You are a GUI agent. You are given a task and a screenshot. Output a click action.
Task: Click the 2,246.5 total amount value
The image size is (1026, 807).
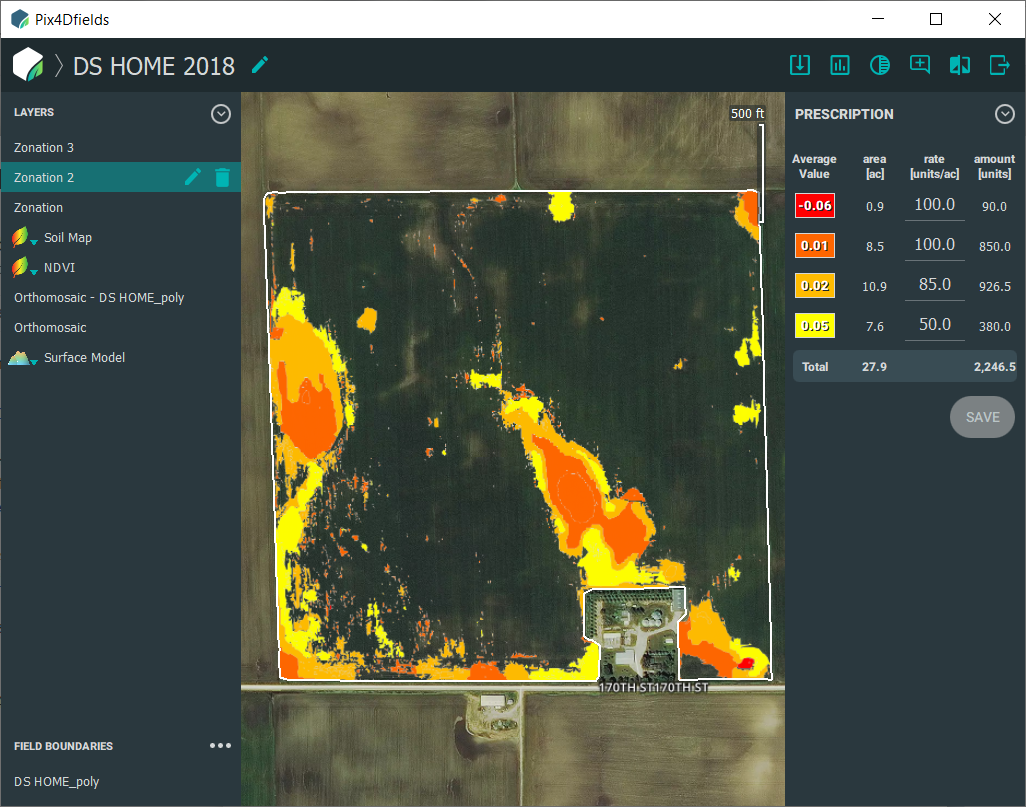pos(995,367)
